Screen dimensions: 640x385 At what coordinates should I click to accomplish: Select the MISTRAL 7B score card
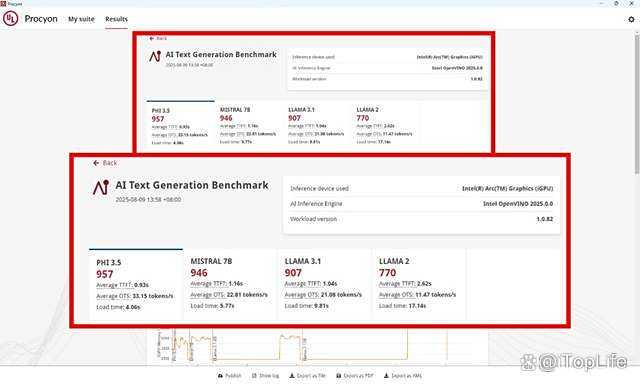pos(230,284)
